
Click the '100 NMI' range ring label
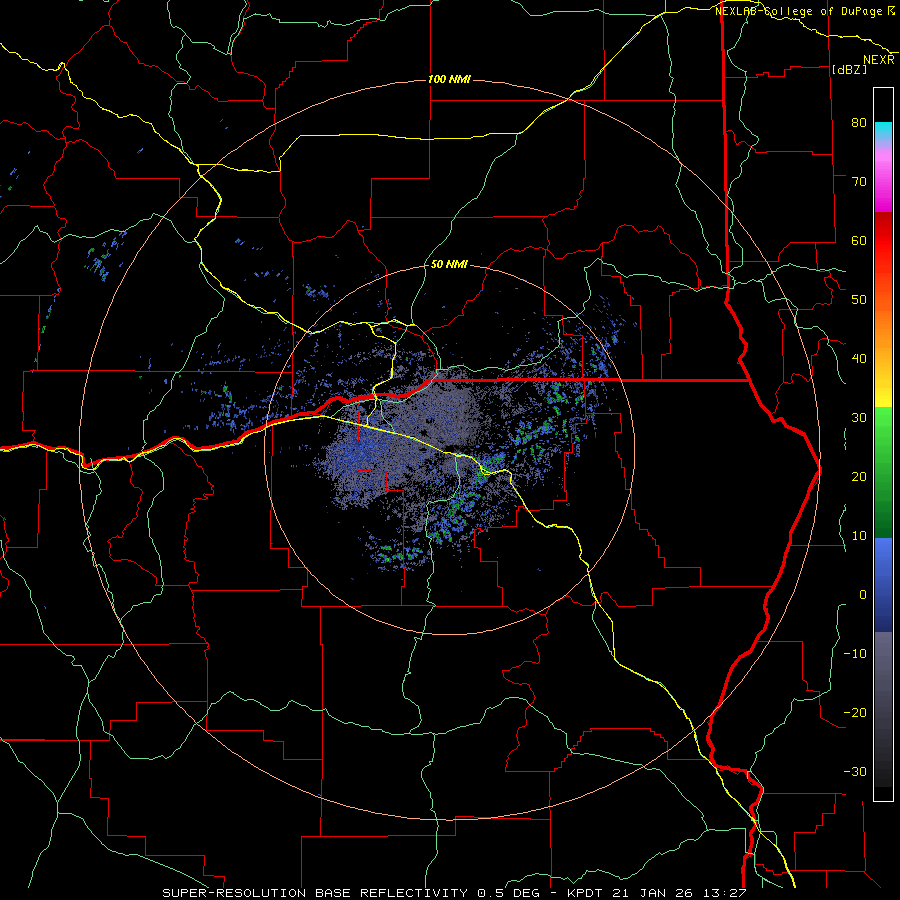(449, 79)
